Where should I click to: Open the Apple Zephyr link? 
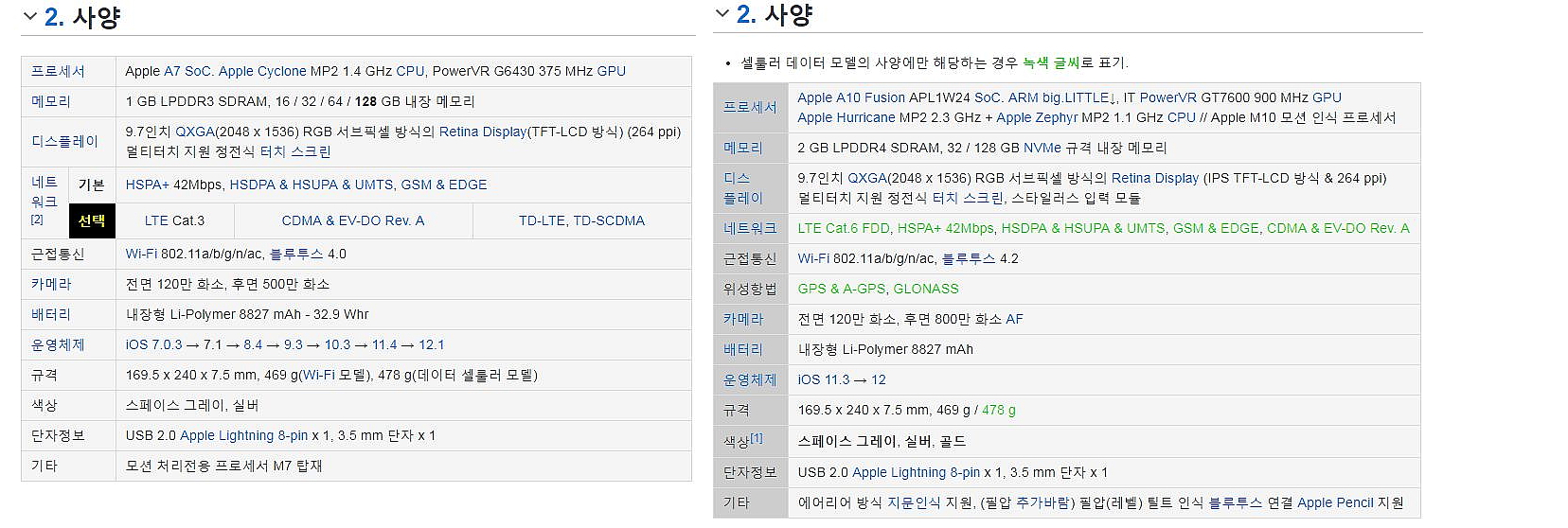(x=1037, y=117)
